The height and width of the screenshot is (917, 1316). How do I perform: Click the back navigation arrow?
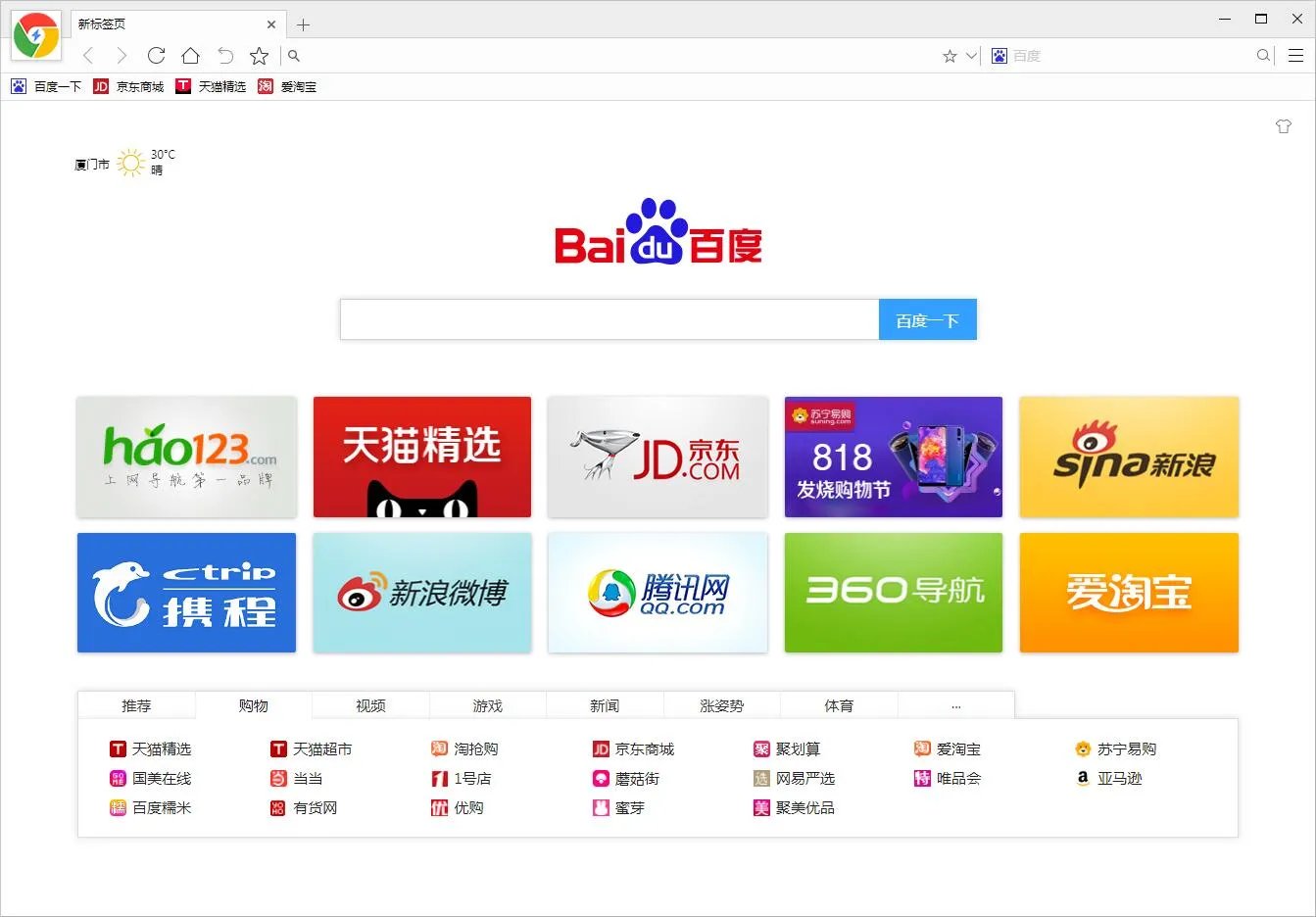88,56
